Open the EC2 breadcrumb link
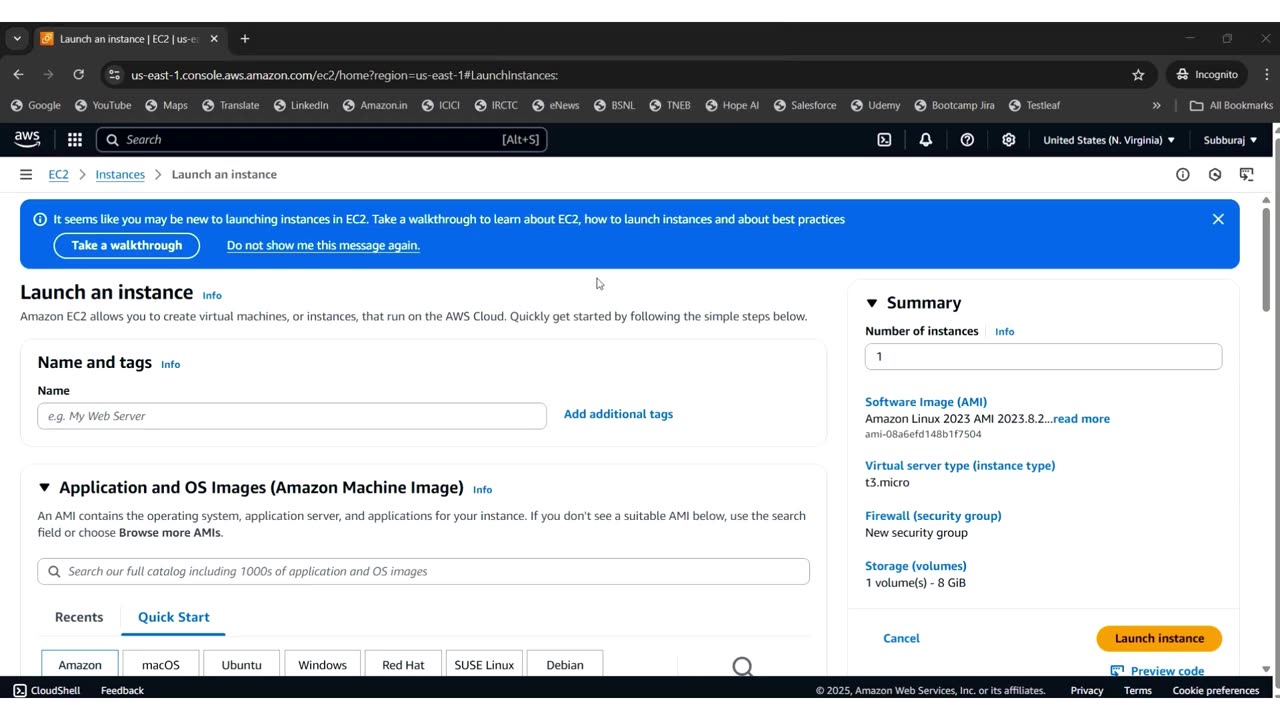 pos(59,174)
